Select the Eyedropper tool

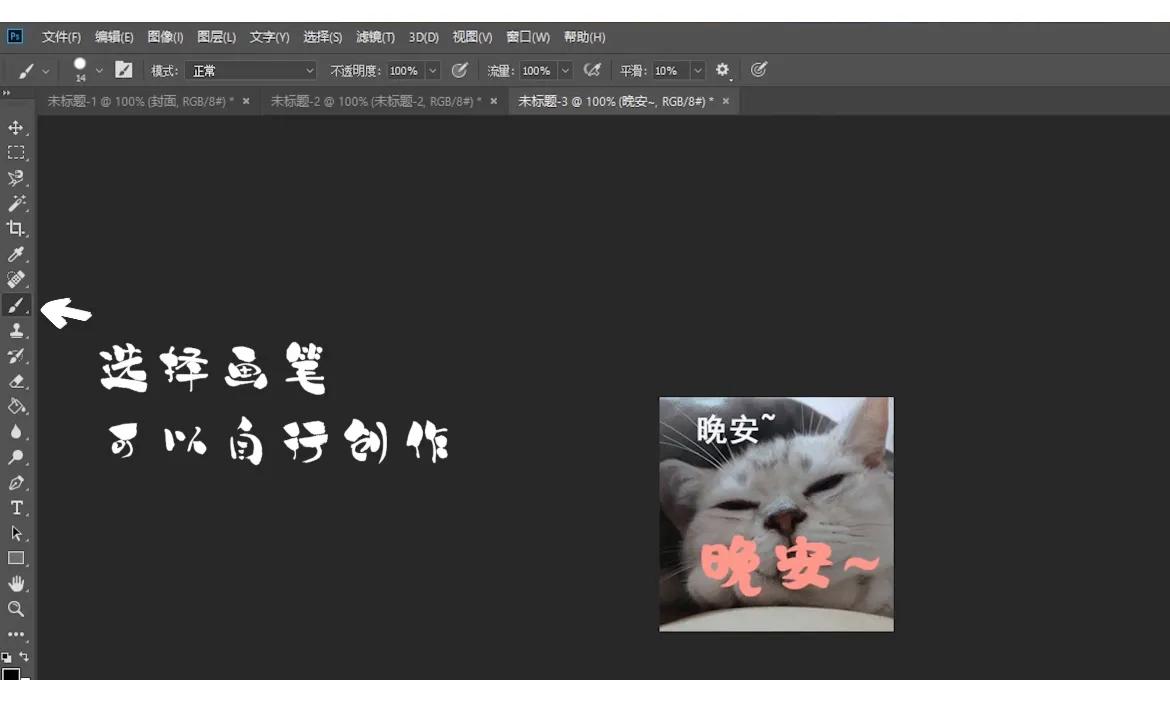15,254
